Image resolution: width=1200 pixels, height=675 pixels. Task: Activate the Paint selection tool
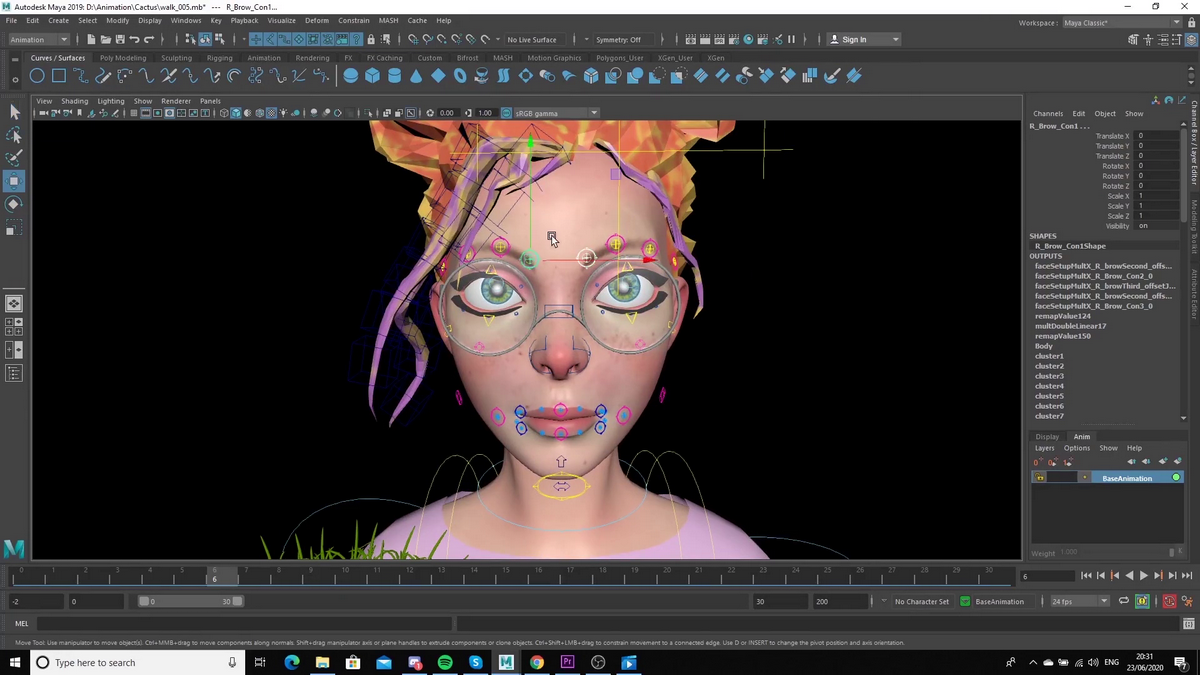point(14,158)
